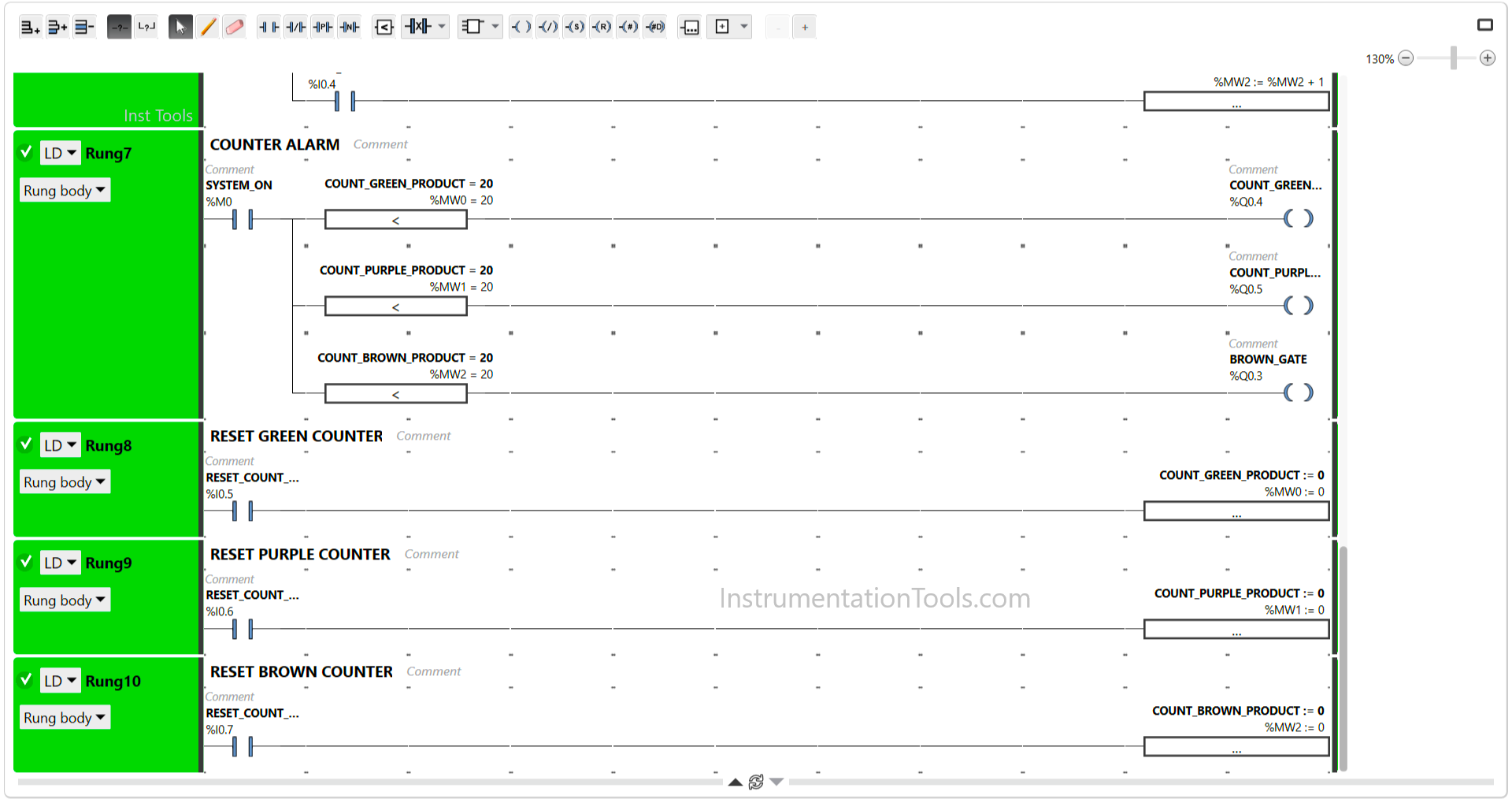This screenshot has width=1512, height=799.
Task: Select the eraser tool
Action: tap(235, 27)
